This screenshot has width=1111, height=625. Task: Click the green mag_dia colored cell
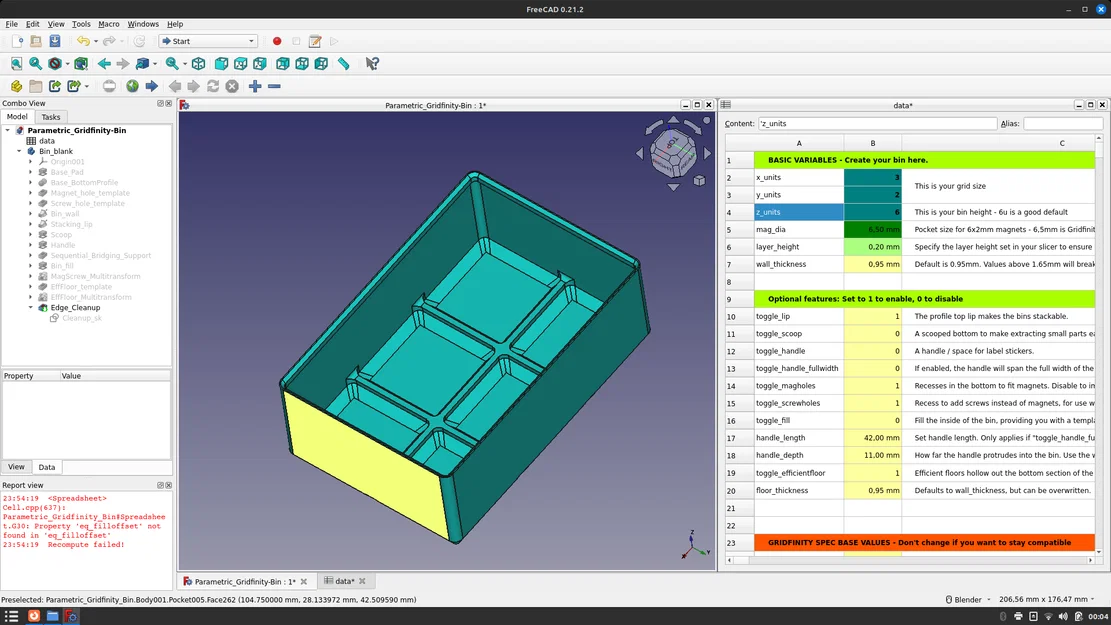(873, 229)
